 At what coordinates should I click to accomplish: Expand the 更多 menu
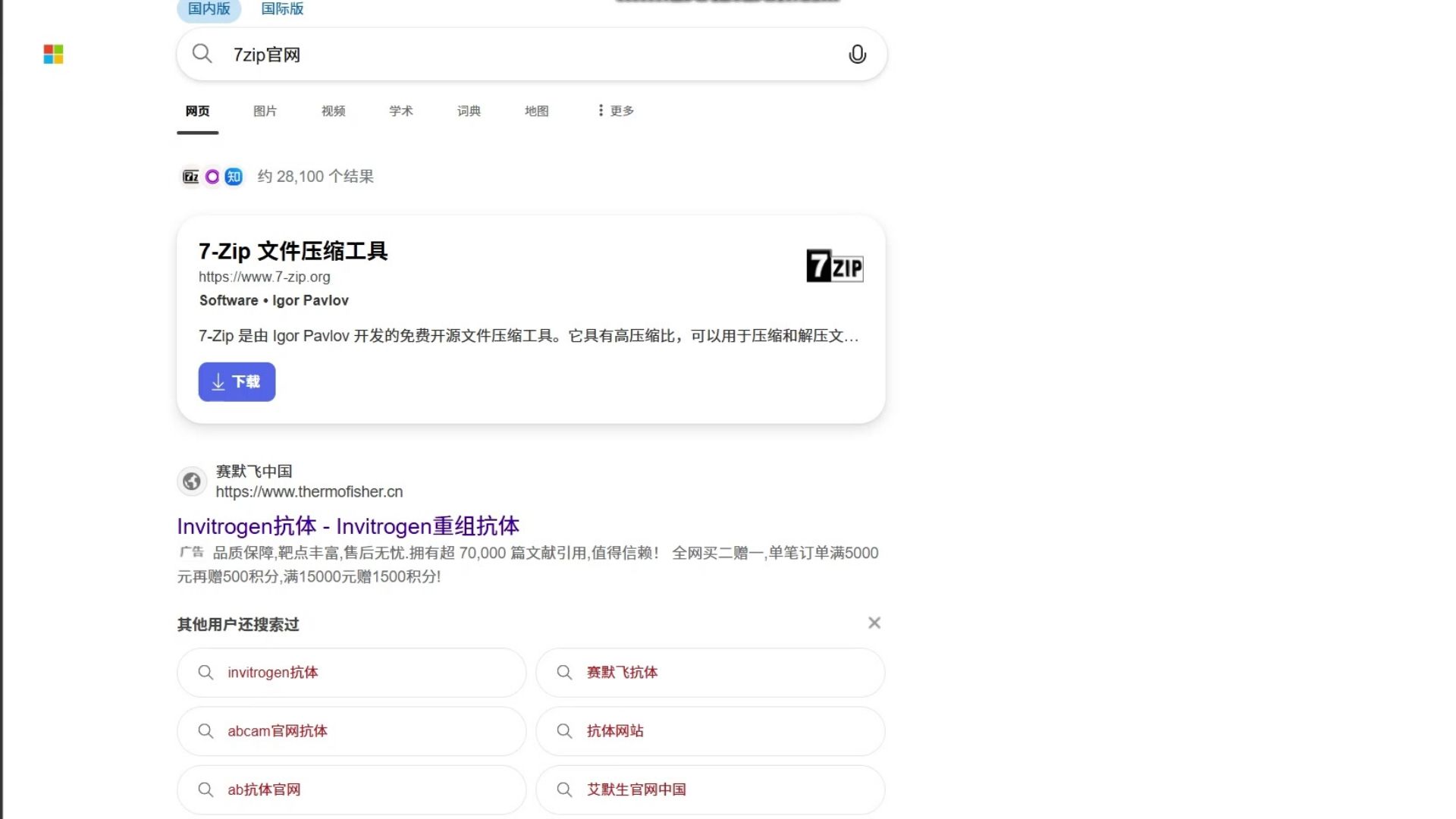pyautogui.click(x=616, y=111)
